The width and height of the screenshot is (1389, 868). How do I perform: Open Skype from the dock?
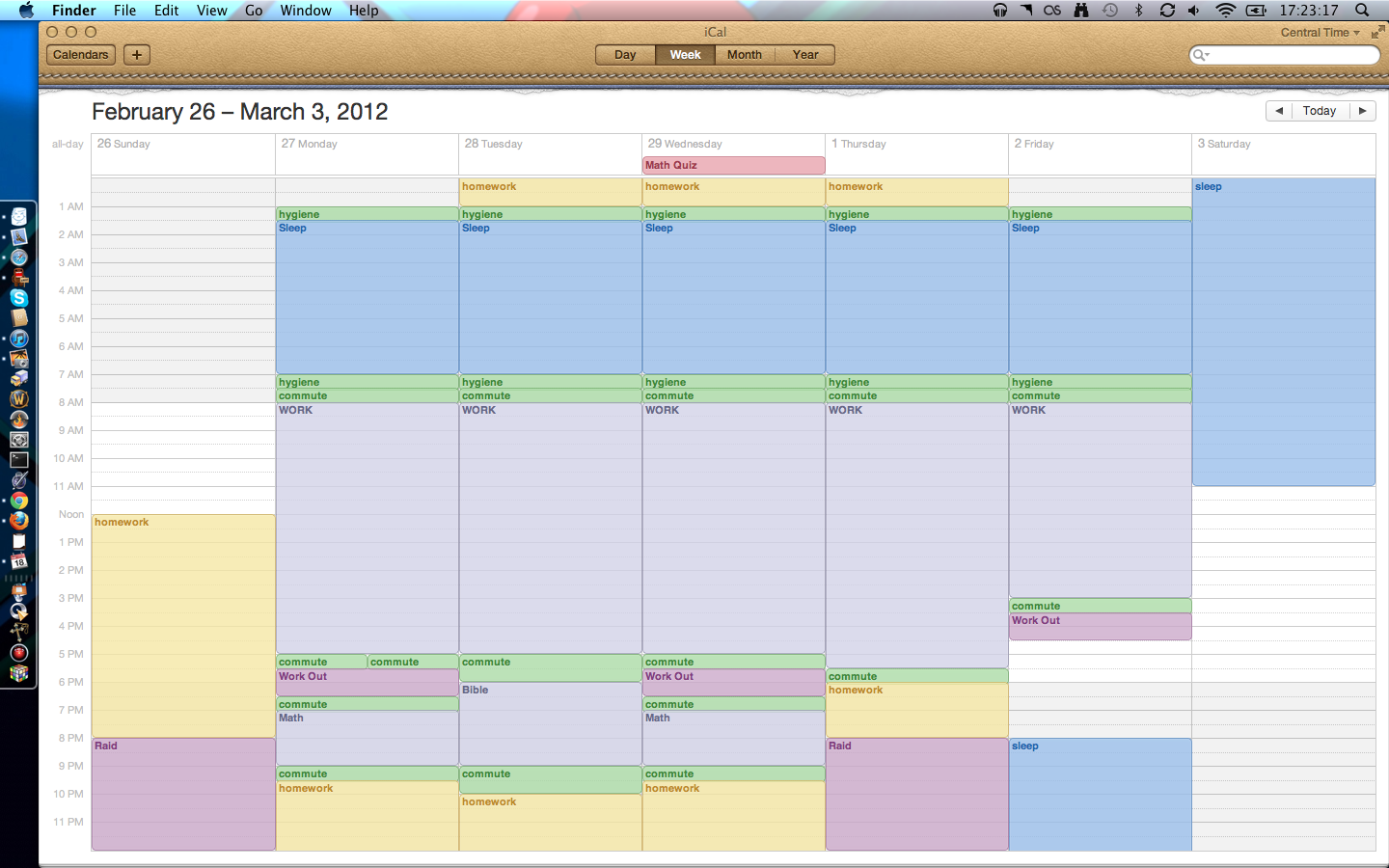click(x=19, y=298)
